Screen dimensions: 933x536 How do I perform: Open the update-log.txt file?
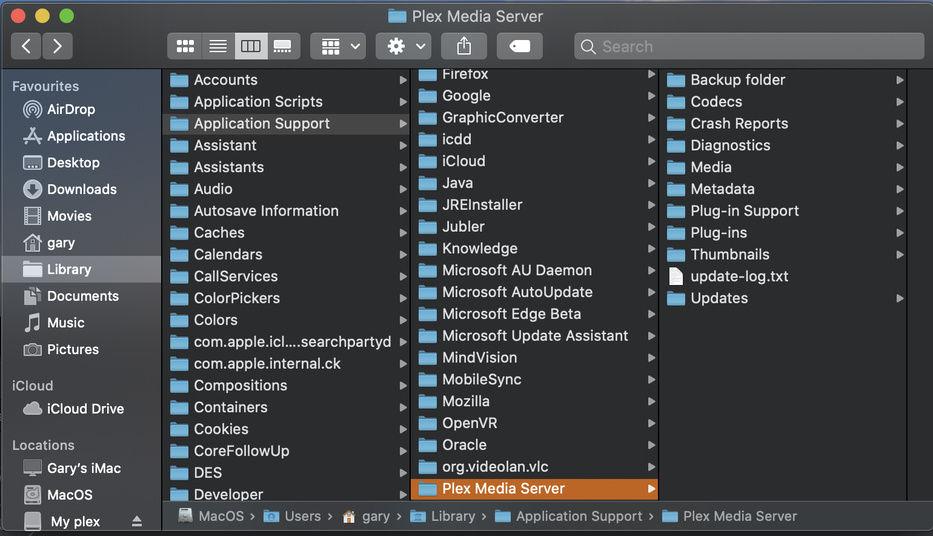click(739, 276)
